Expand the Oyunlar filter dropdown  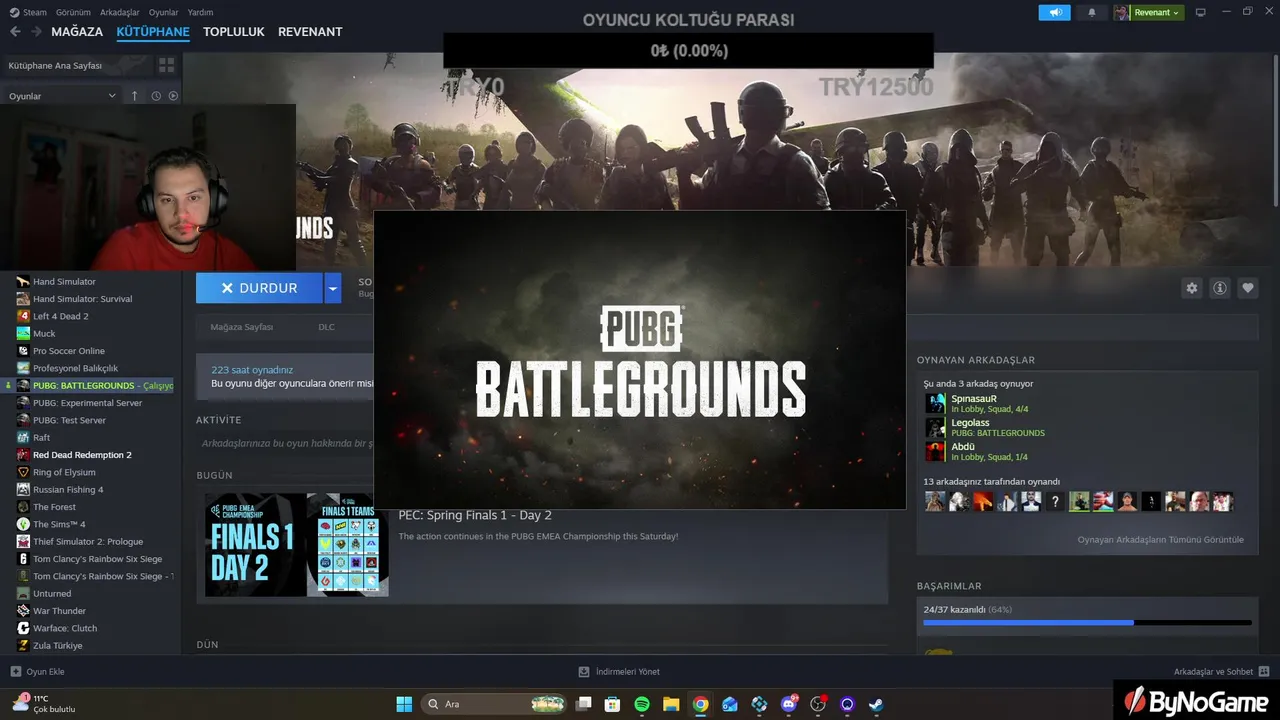click(62, 96)
